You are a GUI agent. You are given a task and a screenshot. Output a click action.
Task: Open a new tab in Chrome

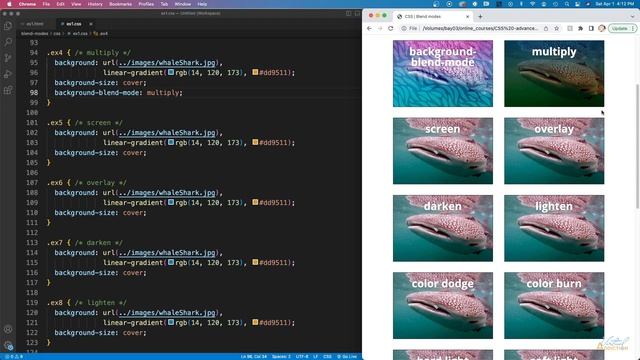point(480,17)
